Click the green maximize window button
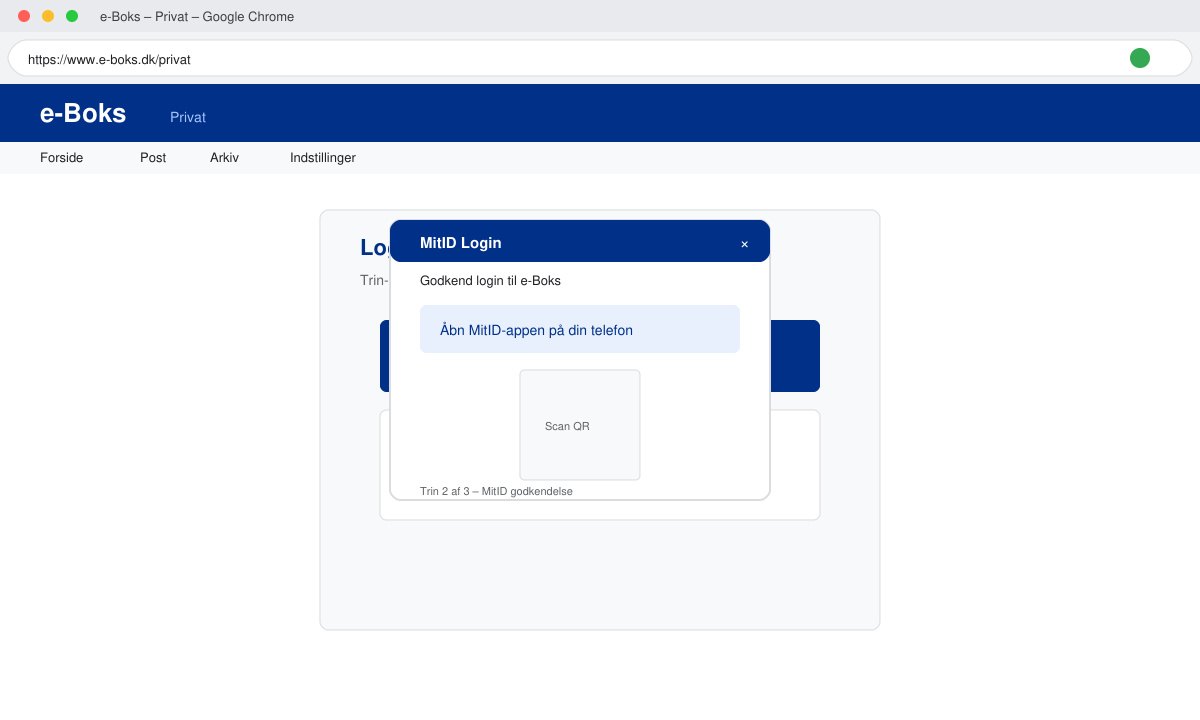 click(72, 16)
